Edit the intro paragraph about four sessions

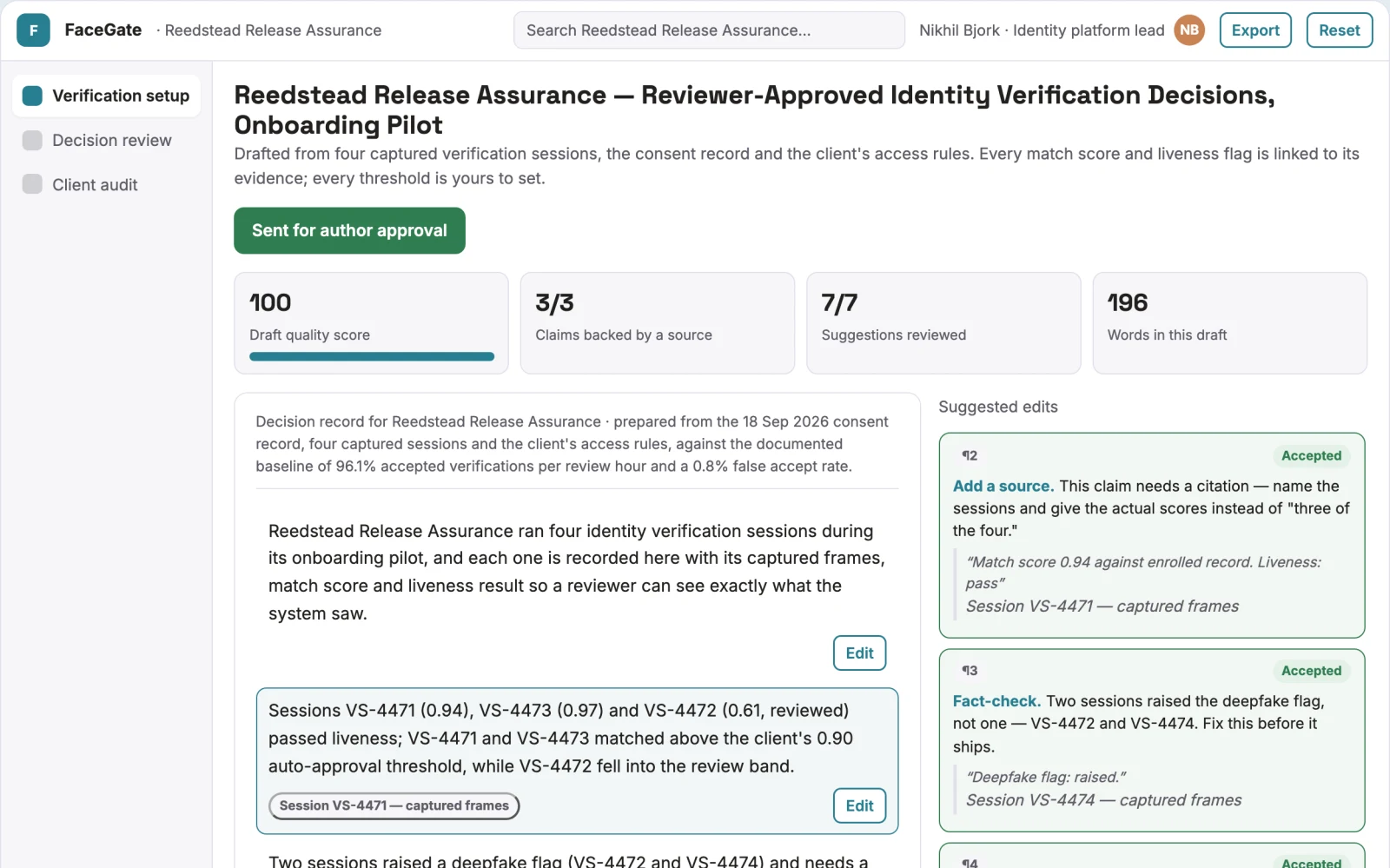coord(859,653)
